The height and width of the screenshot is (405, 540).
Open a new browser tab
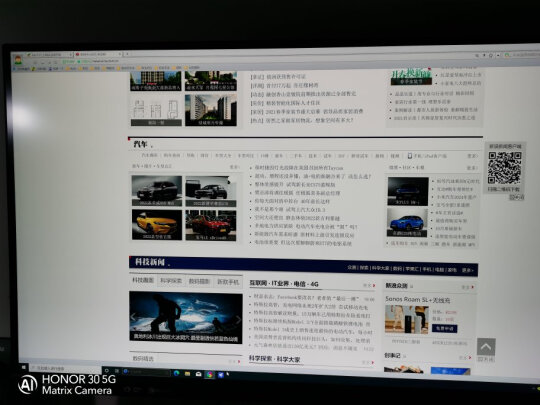click(x=127, y=54)
